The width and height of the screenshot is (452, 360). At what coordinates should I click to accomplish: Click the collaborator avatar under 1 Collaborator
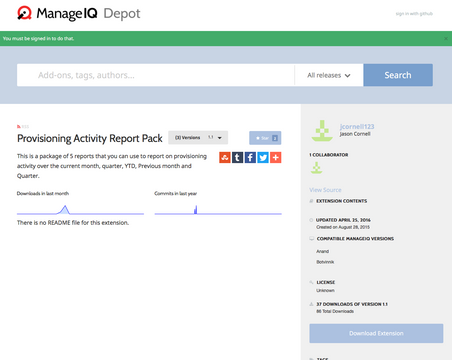(316, 168)
